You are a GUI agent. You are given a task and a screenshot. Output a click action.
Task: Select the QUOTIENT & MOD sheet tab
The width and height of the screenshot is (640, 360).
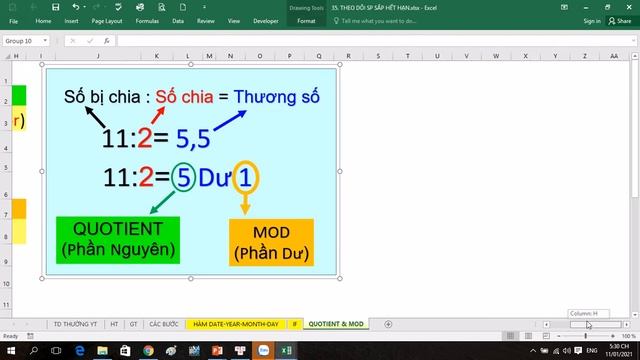pyautogui.click(x=336, y=324)
